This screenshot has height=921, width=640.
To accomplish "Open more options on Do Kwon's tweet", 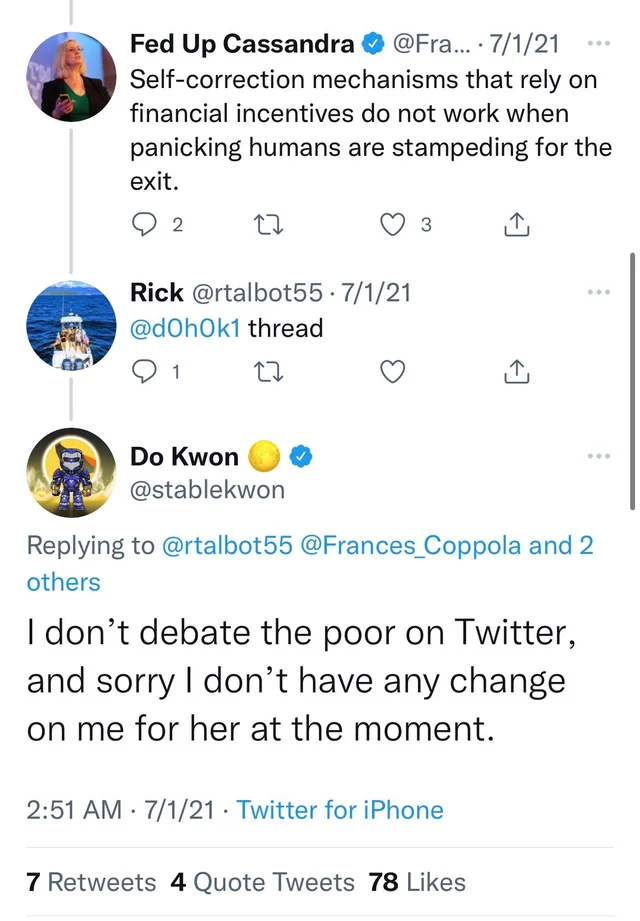I will (x=599, y=456).
